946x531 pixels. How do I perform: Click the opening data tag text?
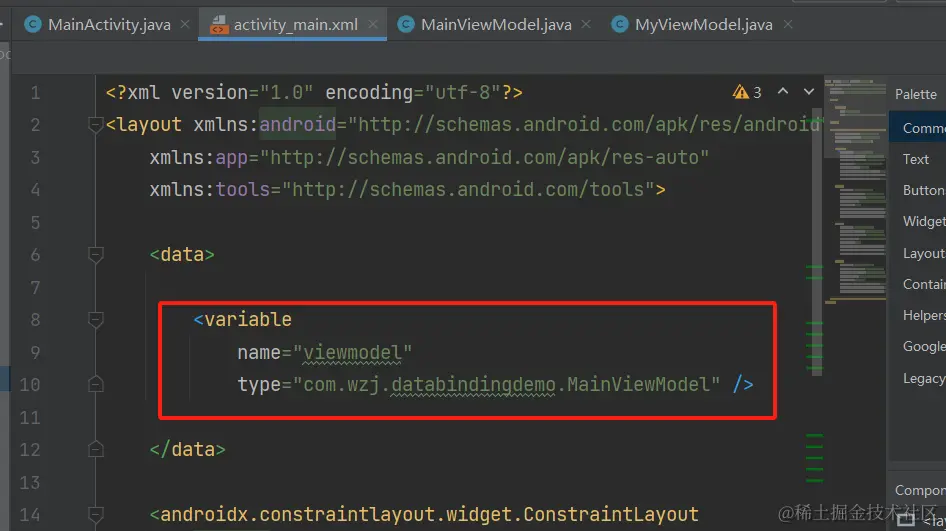click(182, 255)
